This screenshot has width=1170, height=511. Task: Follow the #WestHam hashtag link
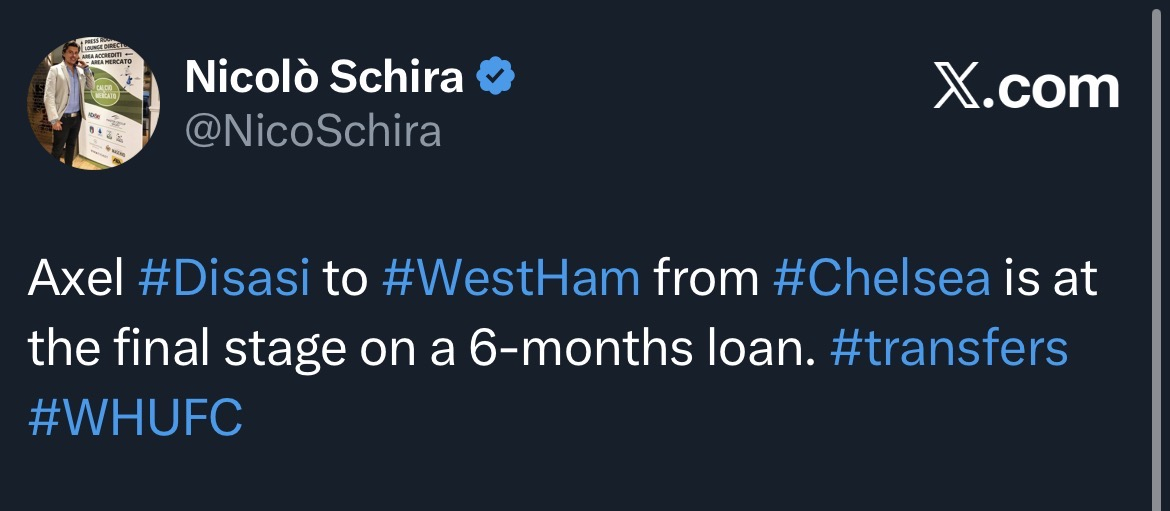point(511,281)
